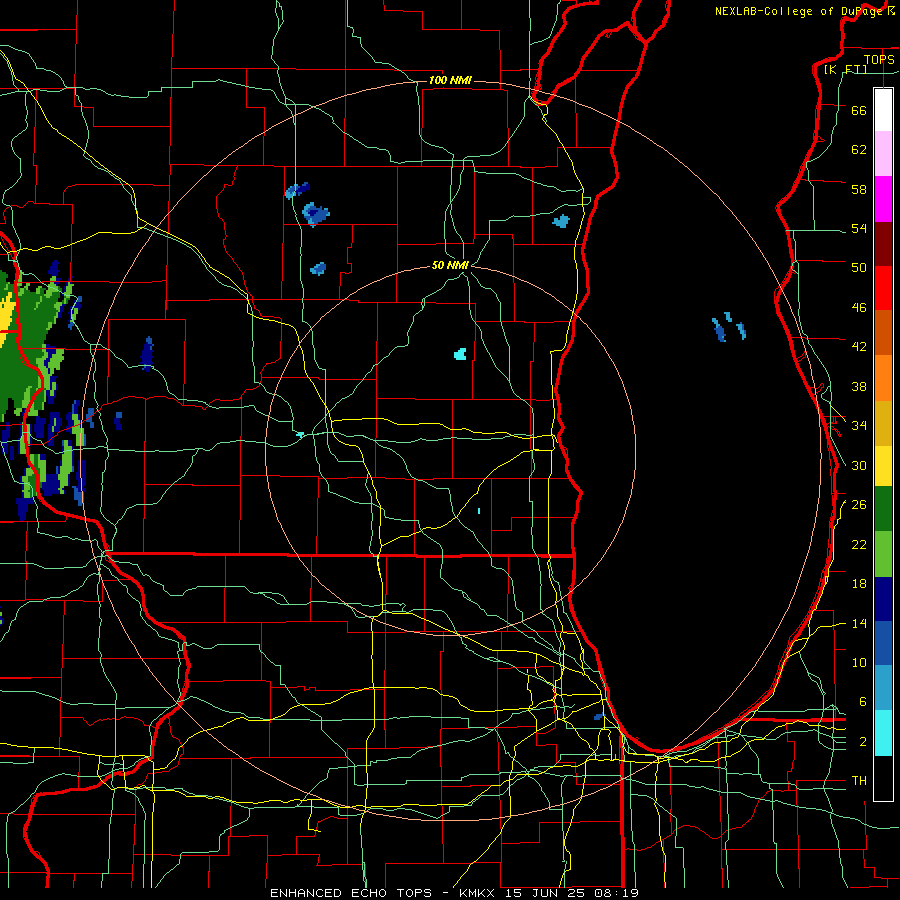Viewport: 900px width, 900px height.
Task: Click the light pink legend swatch beside 62
Action: tap(883, 153)
